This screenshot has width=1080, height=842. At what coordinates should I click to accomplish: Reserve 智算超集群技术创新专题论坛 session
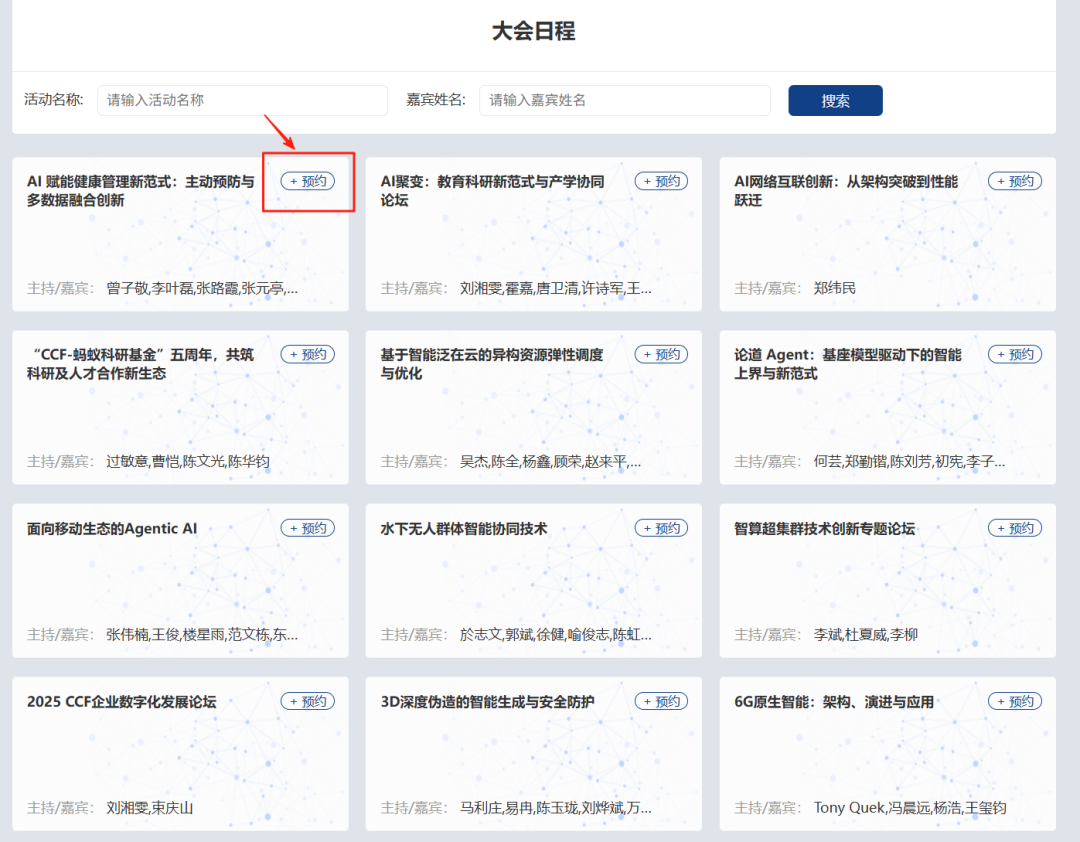tap(1014, 528)
